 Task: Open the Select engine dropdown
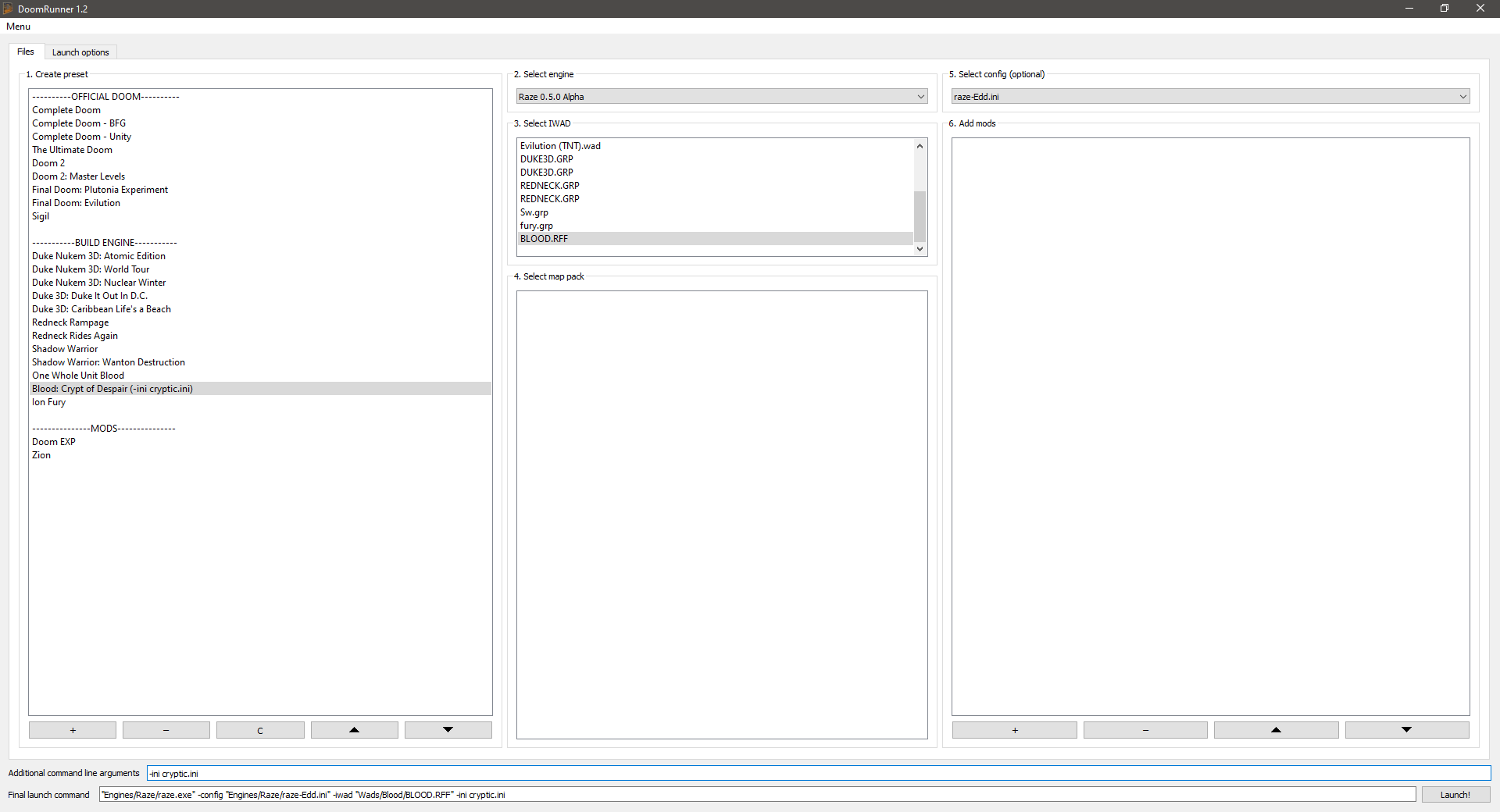click(x=722, y=97)
